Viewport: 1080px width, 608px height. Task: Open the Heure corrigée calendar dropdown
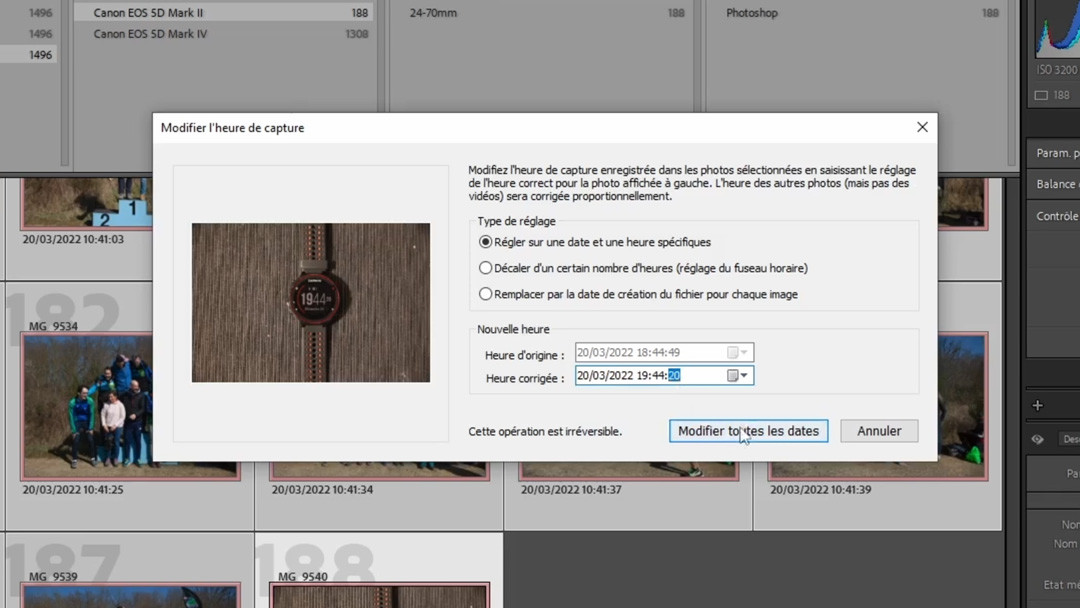(x=738, y=375)
